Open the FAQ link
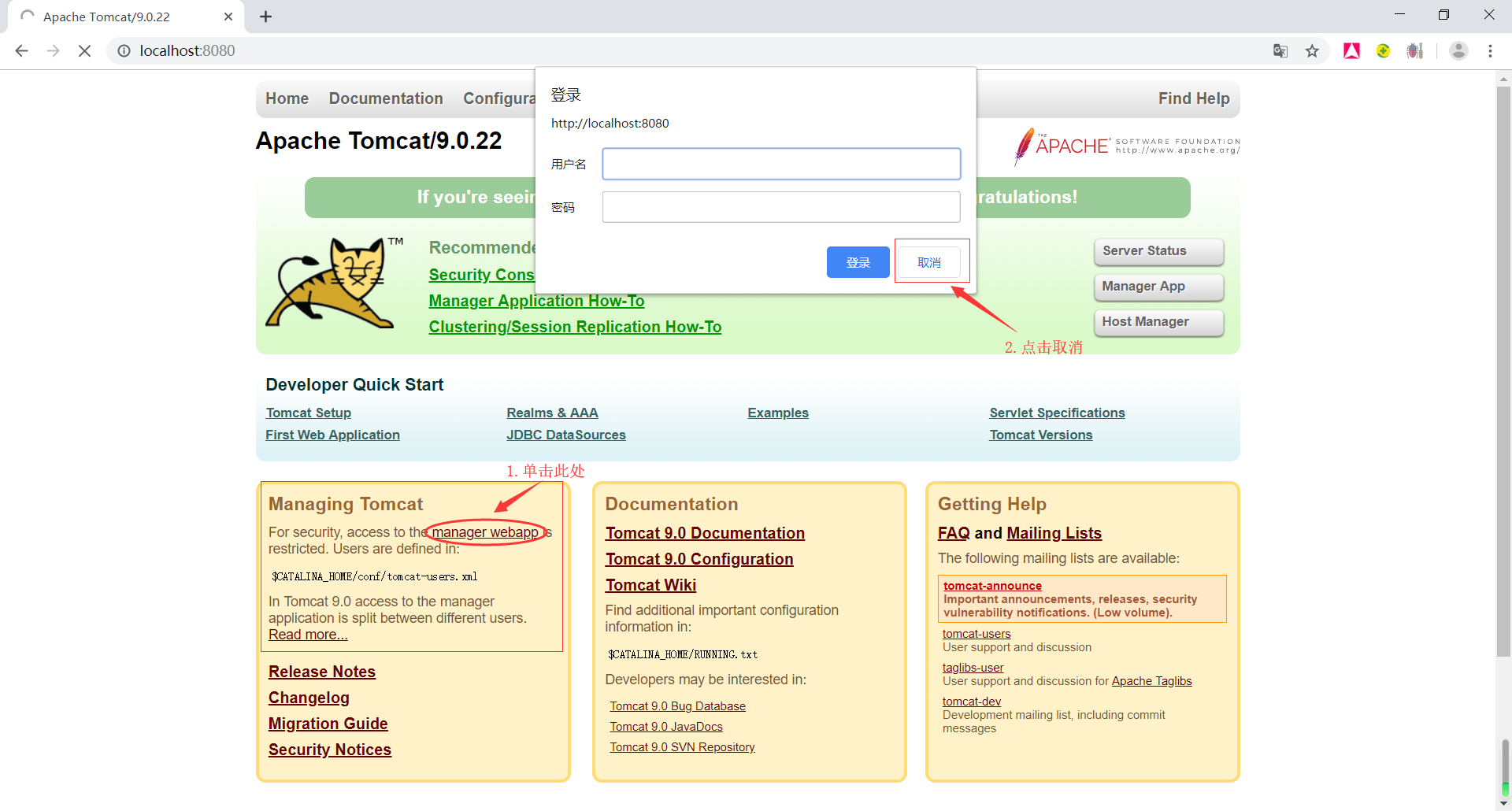1512x811 pixels. 954,533
